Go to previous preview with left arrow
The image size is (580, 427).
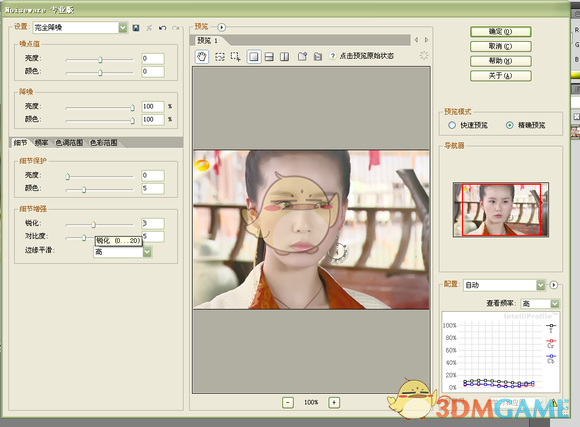(x=416, y=40)
